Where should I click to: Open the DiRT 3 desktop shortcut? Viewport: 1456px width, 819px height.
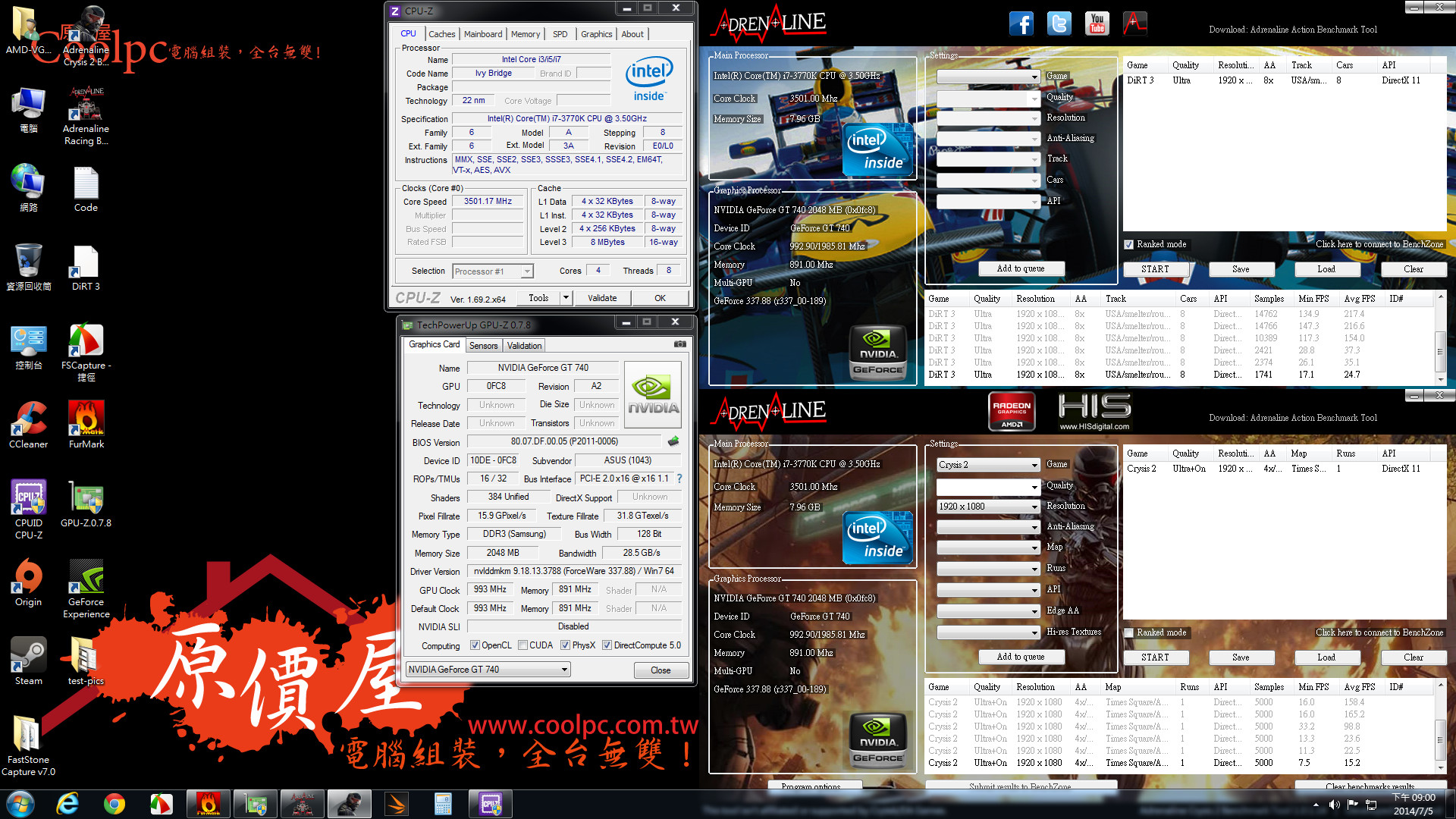[x=86, y=267]
